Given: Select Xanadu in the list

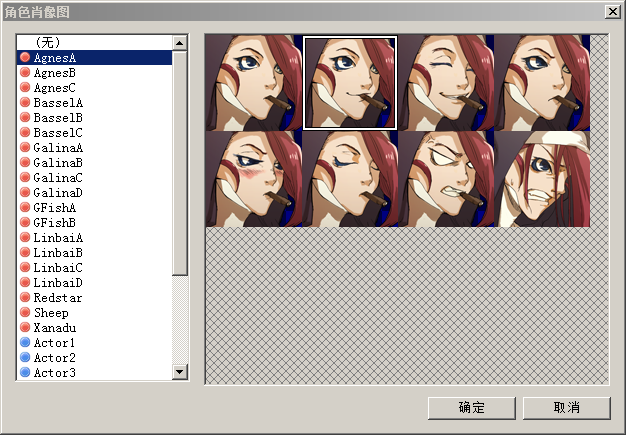Looking at the screenshot, I should 95,328.
